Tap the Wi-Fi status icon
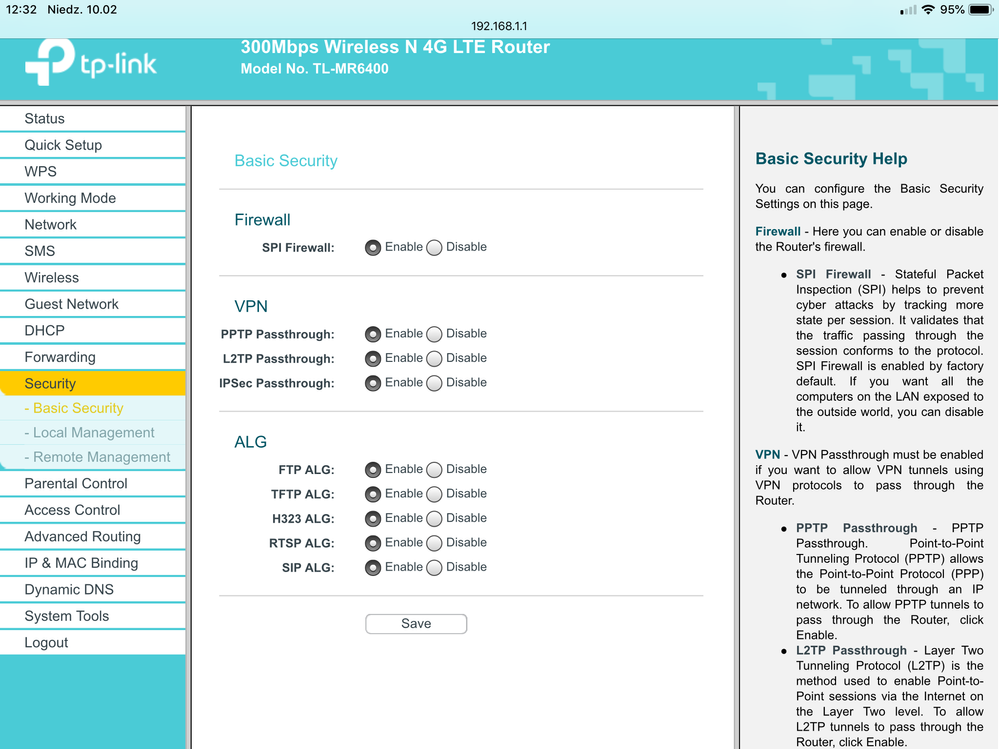Image resolution: width=999 pixels, height=749 pixels. pyautogui.click(x=928, y=10)
